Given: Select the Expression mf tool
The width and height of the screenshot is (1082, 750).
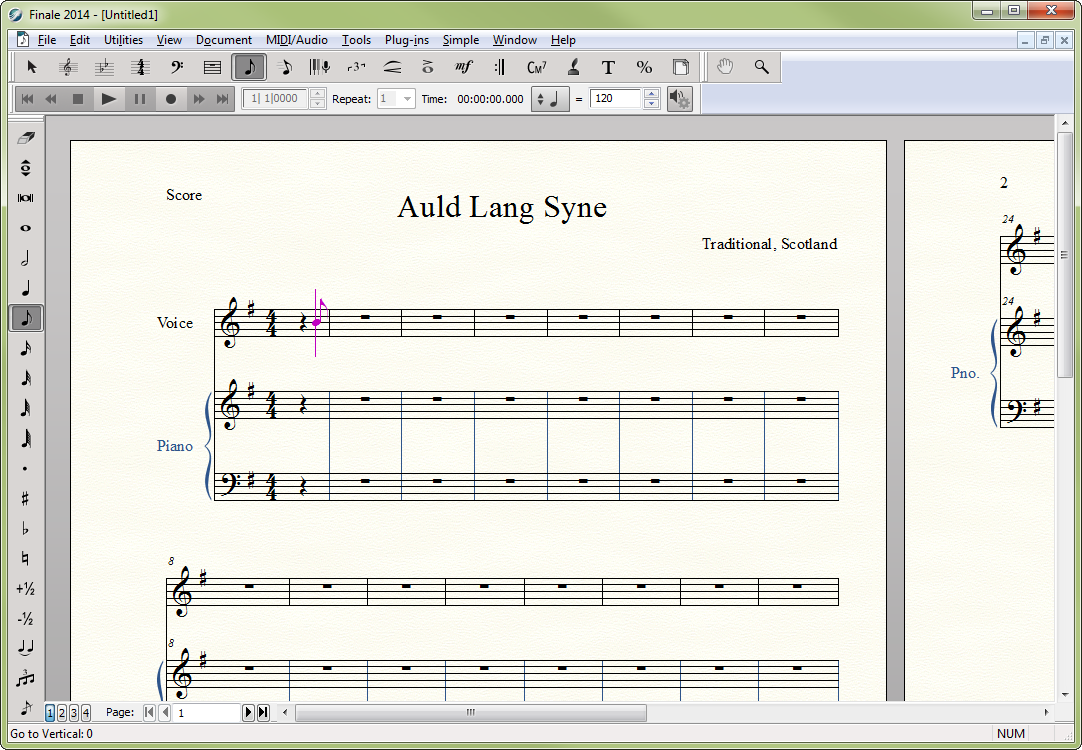Looking at the screenshot, I should [x=464, y=67].
